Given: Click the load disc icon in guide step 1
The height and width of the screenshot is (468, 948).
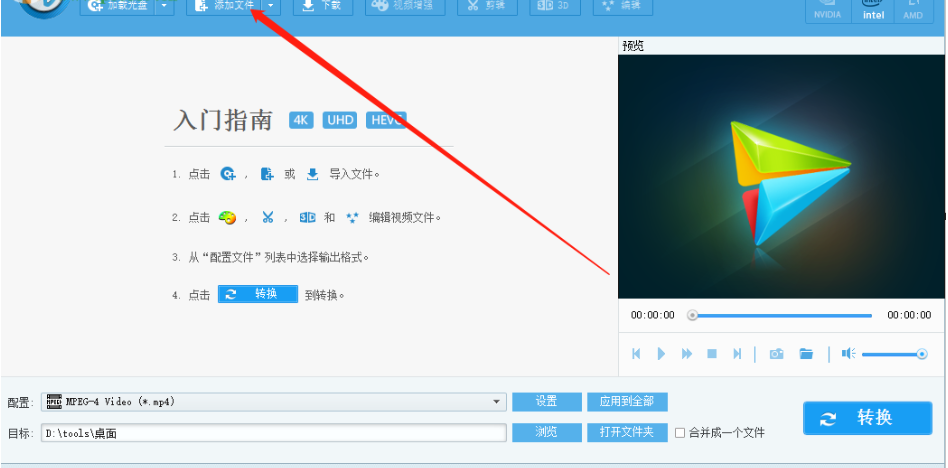Looking at the screenshot, I should 227,174.
